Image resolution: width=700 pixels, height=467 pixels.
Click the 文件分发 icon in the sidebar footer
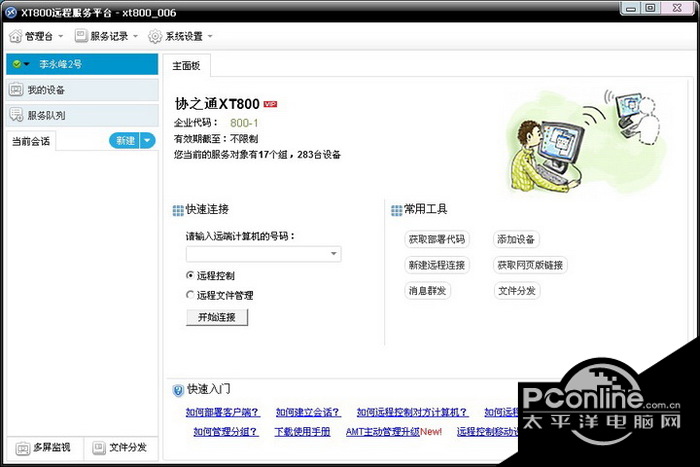97,447
